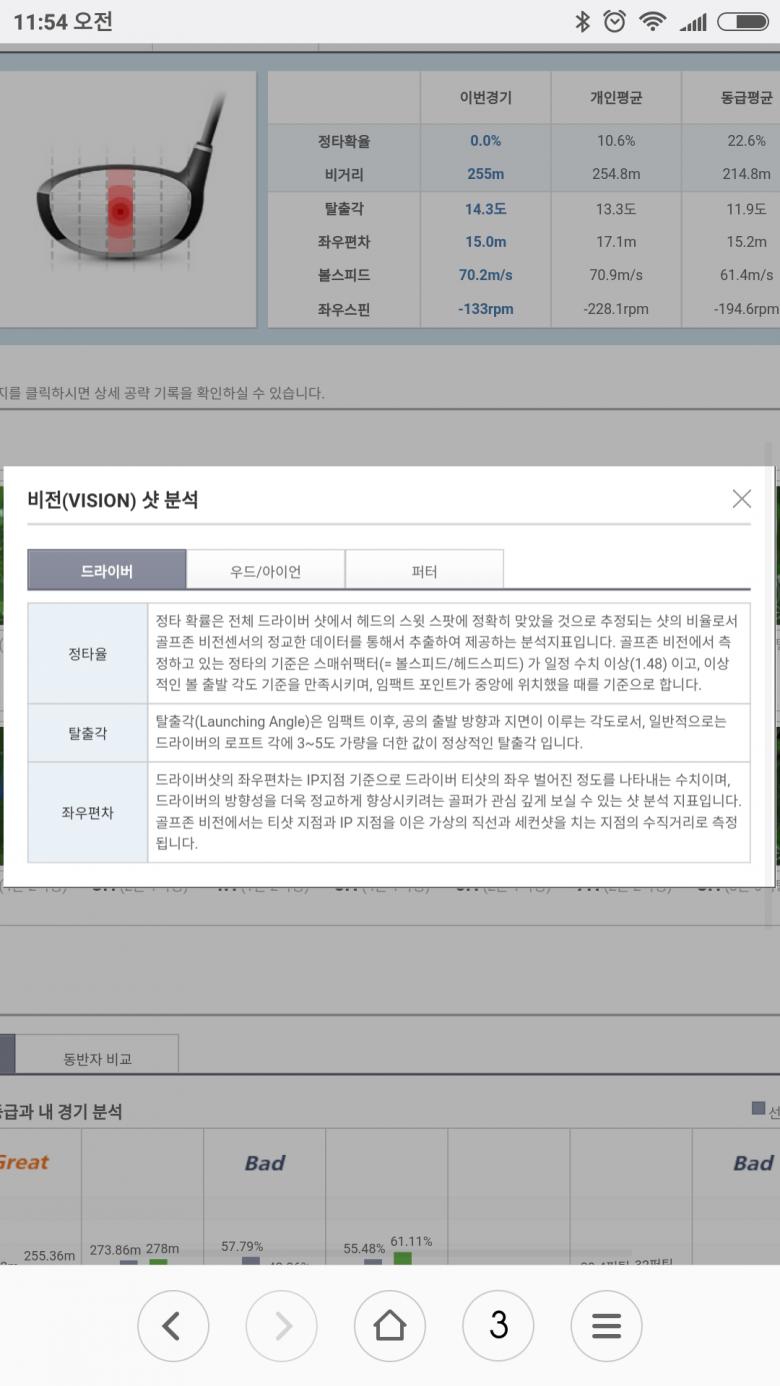The height and width of the screenshot is (1386, 780).
Task: Tap the browser back arrow button
Action: pyautogui.click(x=172, y=1326)
